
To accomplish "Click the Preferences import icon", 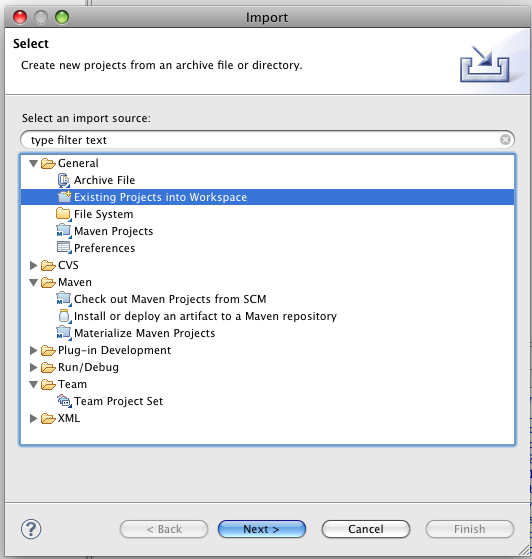I will pyautogui.click(x=64, y=248).
